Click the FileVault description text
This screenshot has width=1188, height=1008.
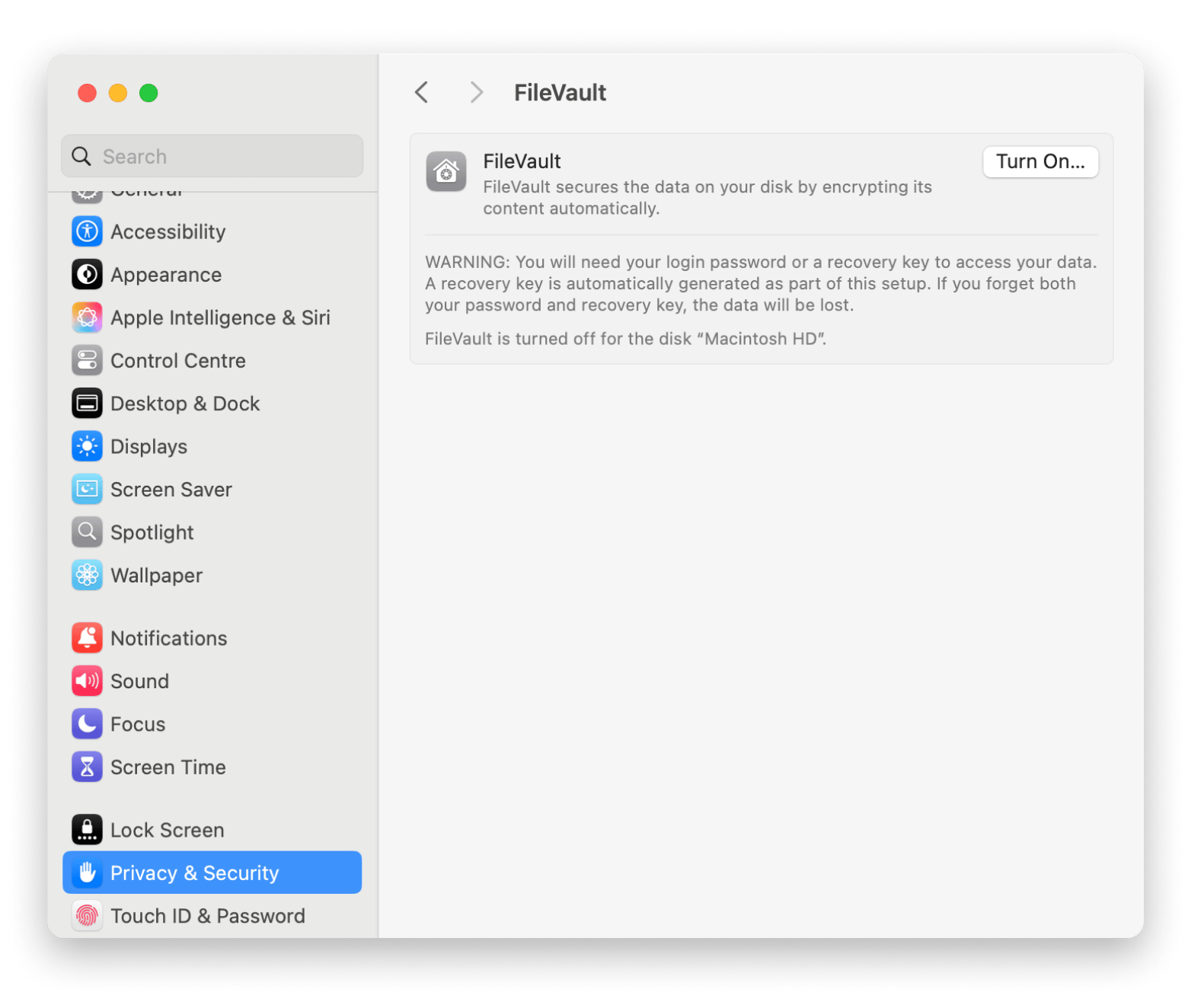point(707,197)
